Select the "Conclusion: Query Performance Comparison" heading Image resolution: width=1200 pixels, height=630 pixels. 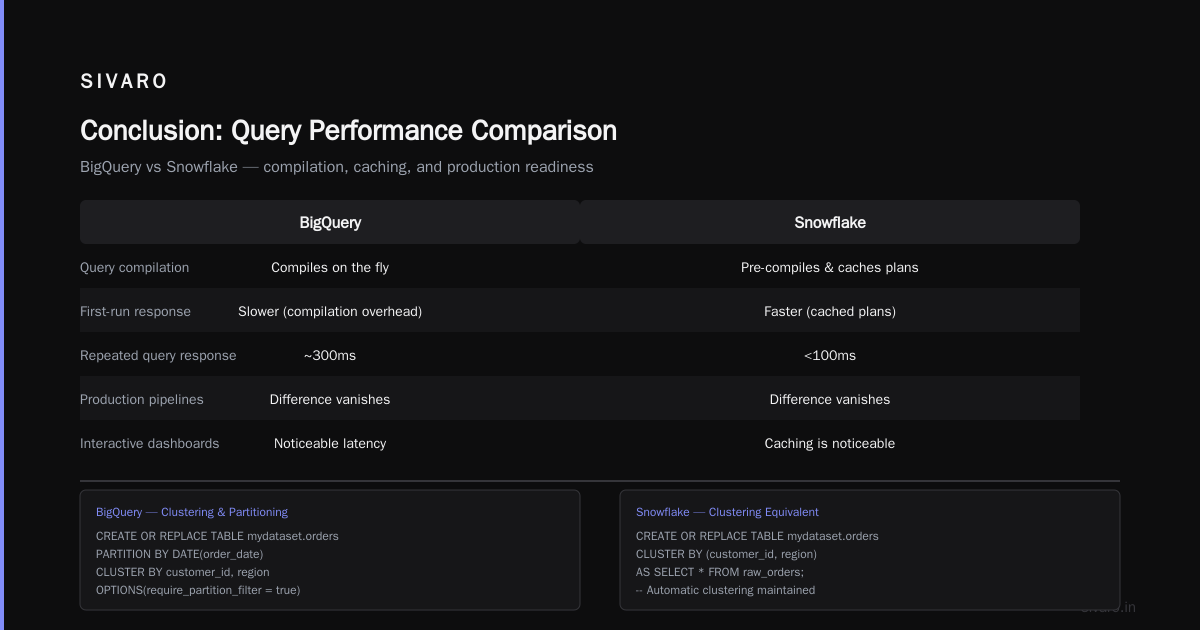348,131
